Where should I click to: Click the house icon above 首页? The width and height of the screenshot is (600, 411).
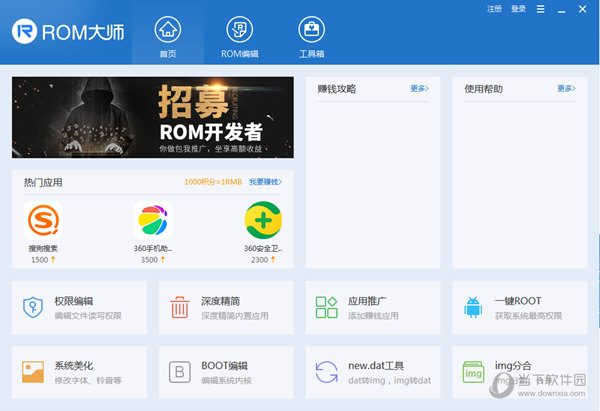168,29
